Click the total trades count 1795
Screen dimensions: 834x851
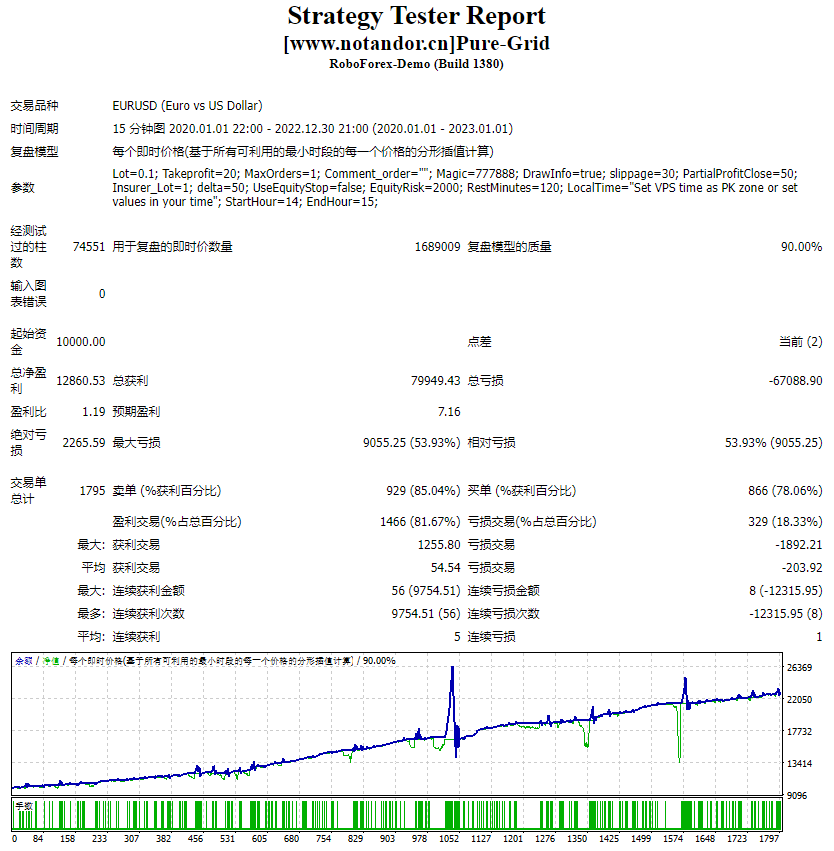pos(91,491)
